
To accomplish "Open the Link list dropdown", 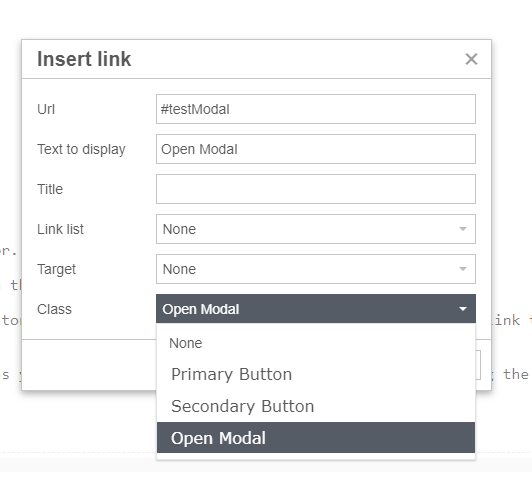I will point(316,229).
